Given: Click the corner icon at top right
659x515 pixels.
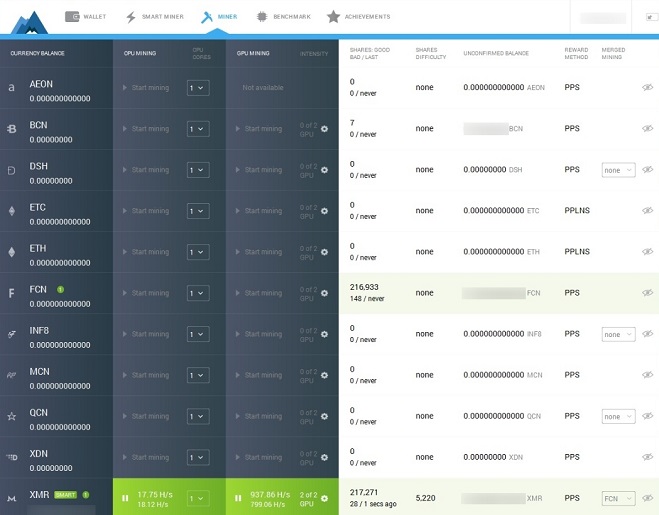Looking at the screenshot, I should [x=649, y=17].
